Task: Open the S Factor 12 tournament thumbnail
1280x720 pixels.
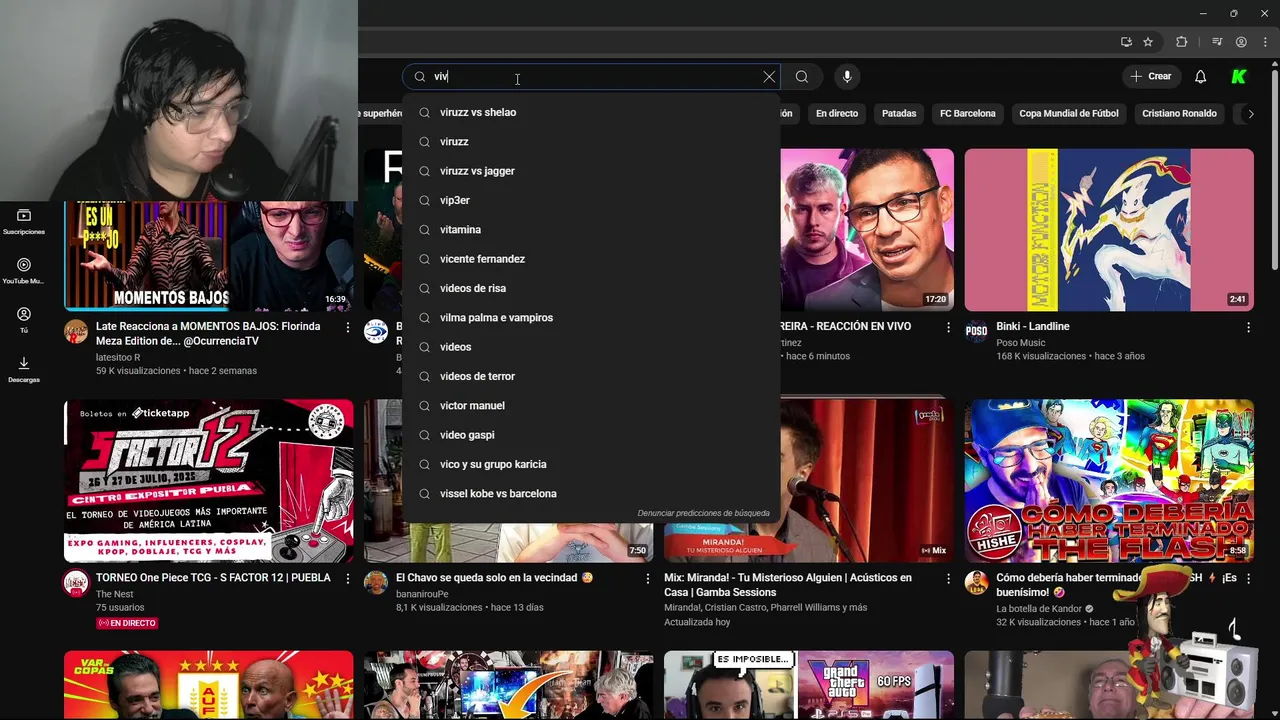Action: [x=209, y=481]
